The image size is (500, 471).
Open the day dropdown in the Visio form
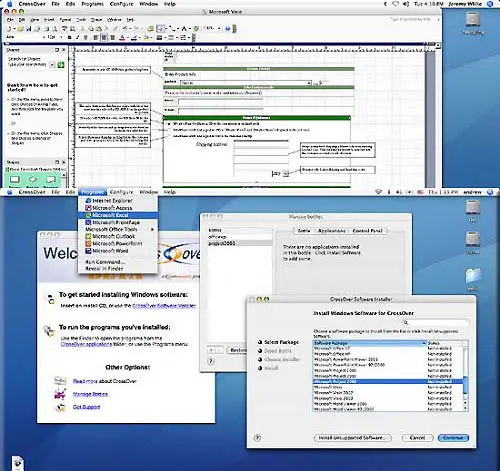pos(286,174)
